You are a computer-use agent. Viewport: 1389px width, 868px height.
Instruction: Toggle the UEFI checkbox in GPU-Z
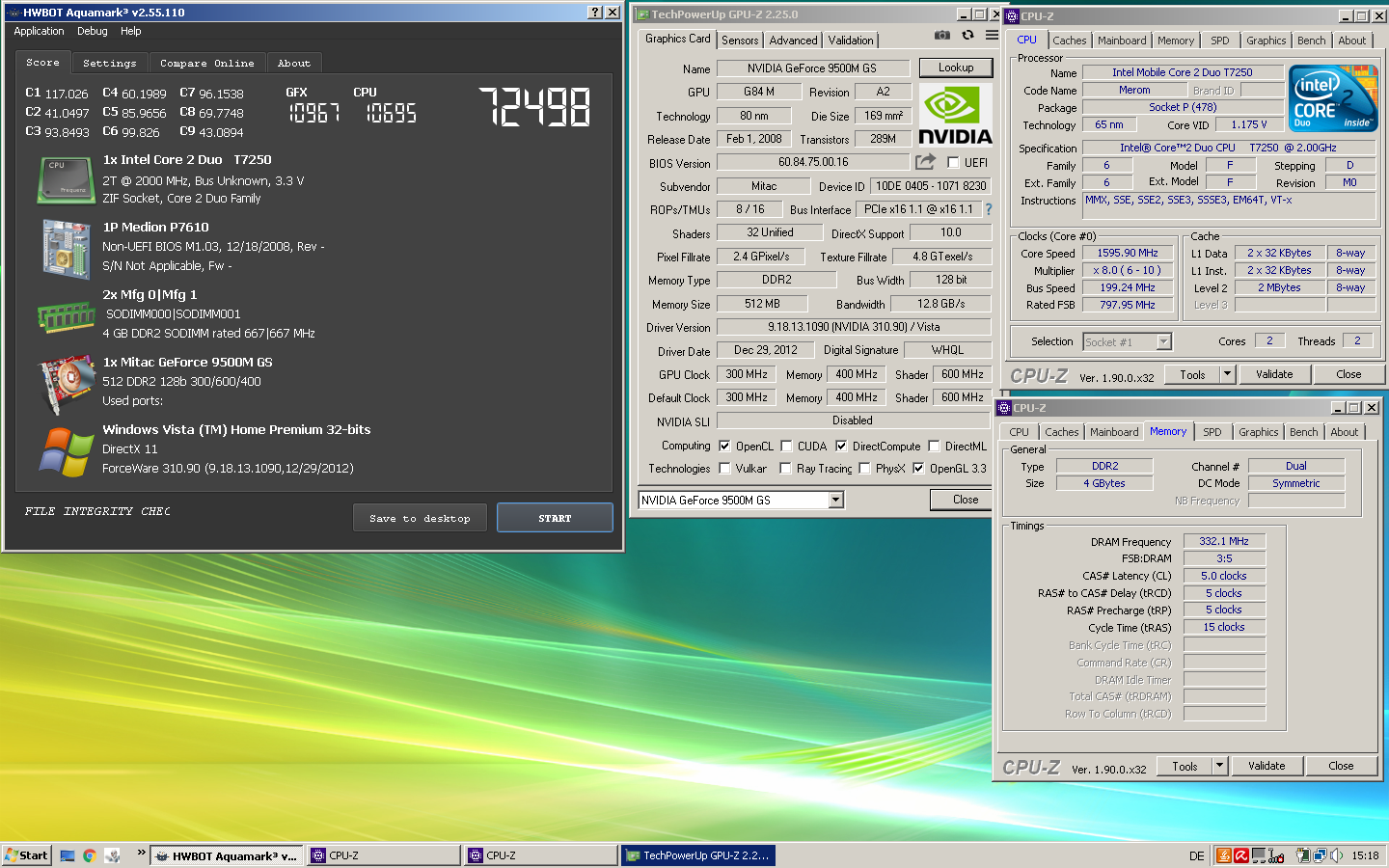pos(953,163)
